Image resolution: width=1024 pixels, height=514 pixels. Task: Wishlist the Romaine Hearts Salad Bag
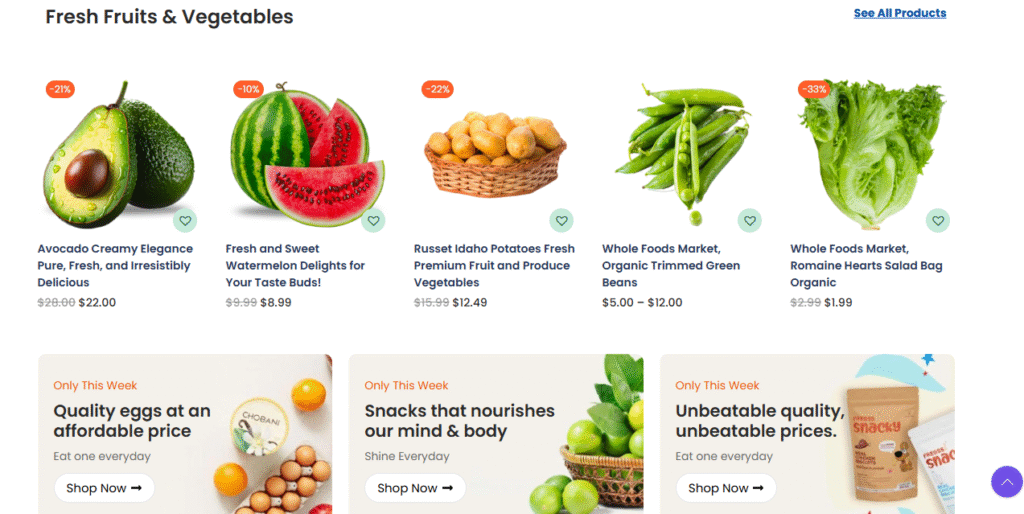pyautogui.click(x=937, y=221)
